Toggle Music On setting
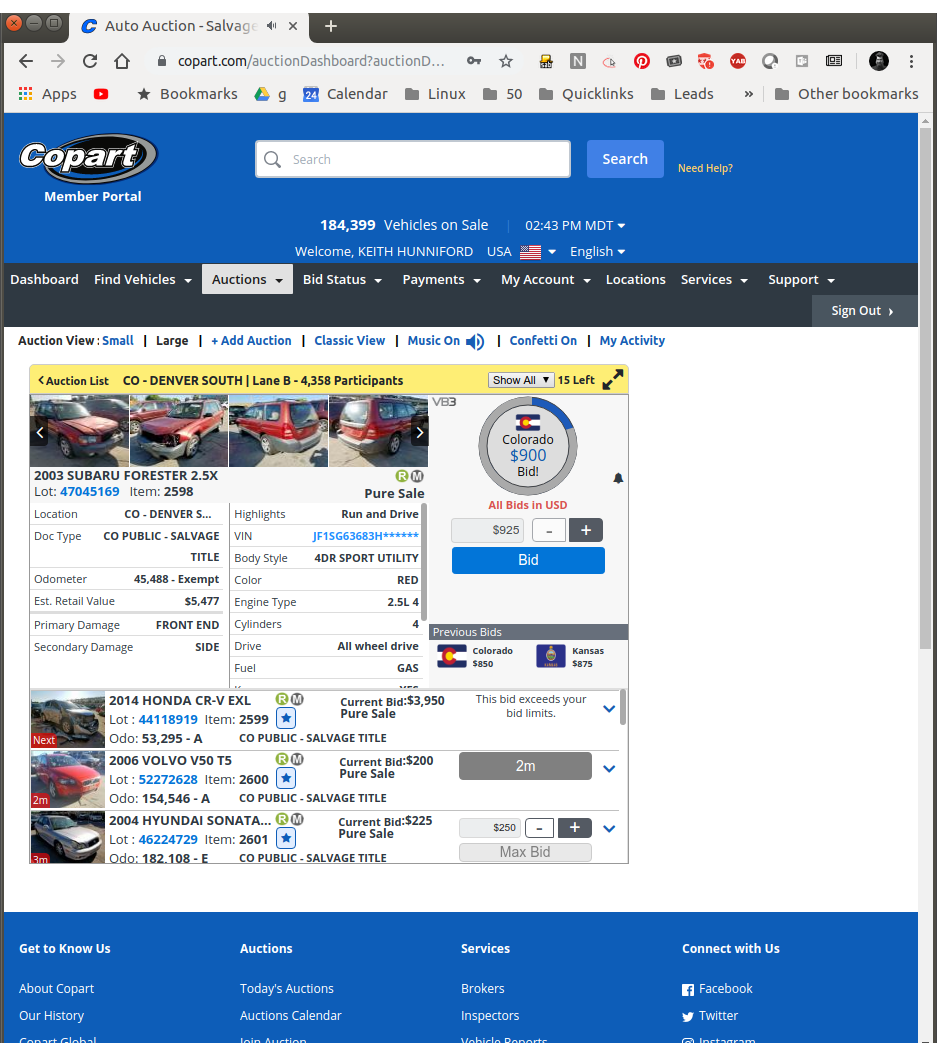 click(x=434, y=341)
